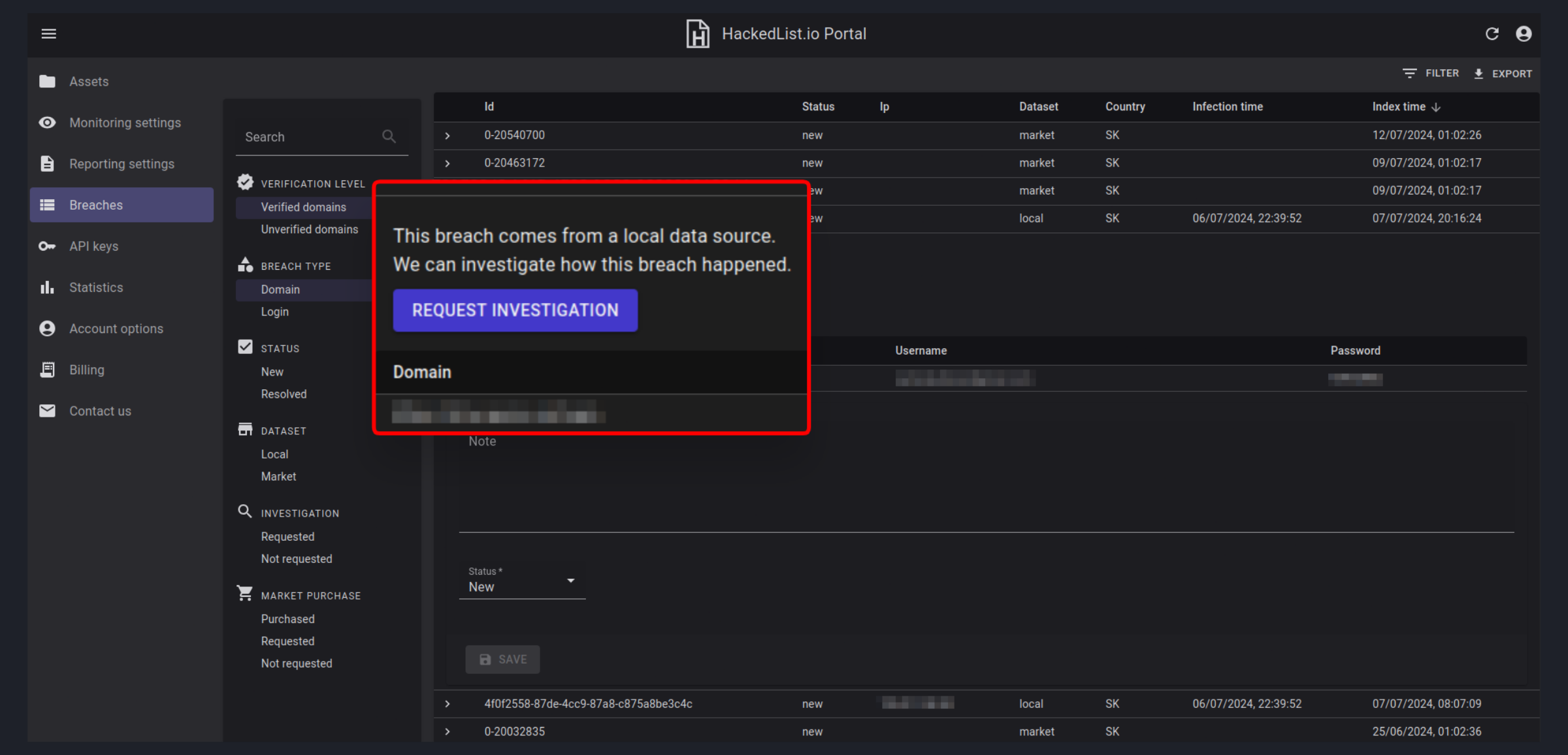Filter status by Resolved
Image resolution: width=1568 pixels, height=755 pixels.
(x=284, y=394)
